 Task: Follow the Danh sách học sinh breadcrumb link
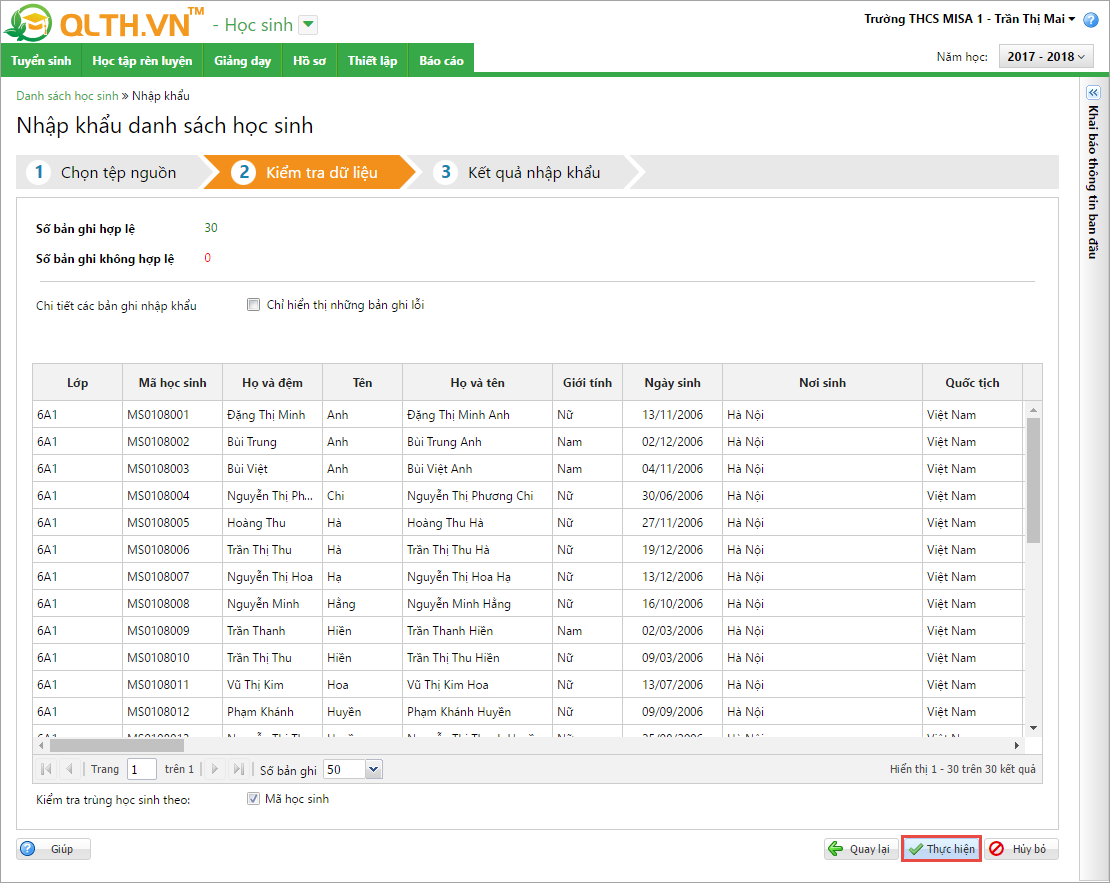[x=67, y=96]
